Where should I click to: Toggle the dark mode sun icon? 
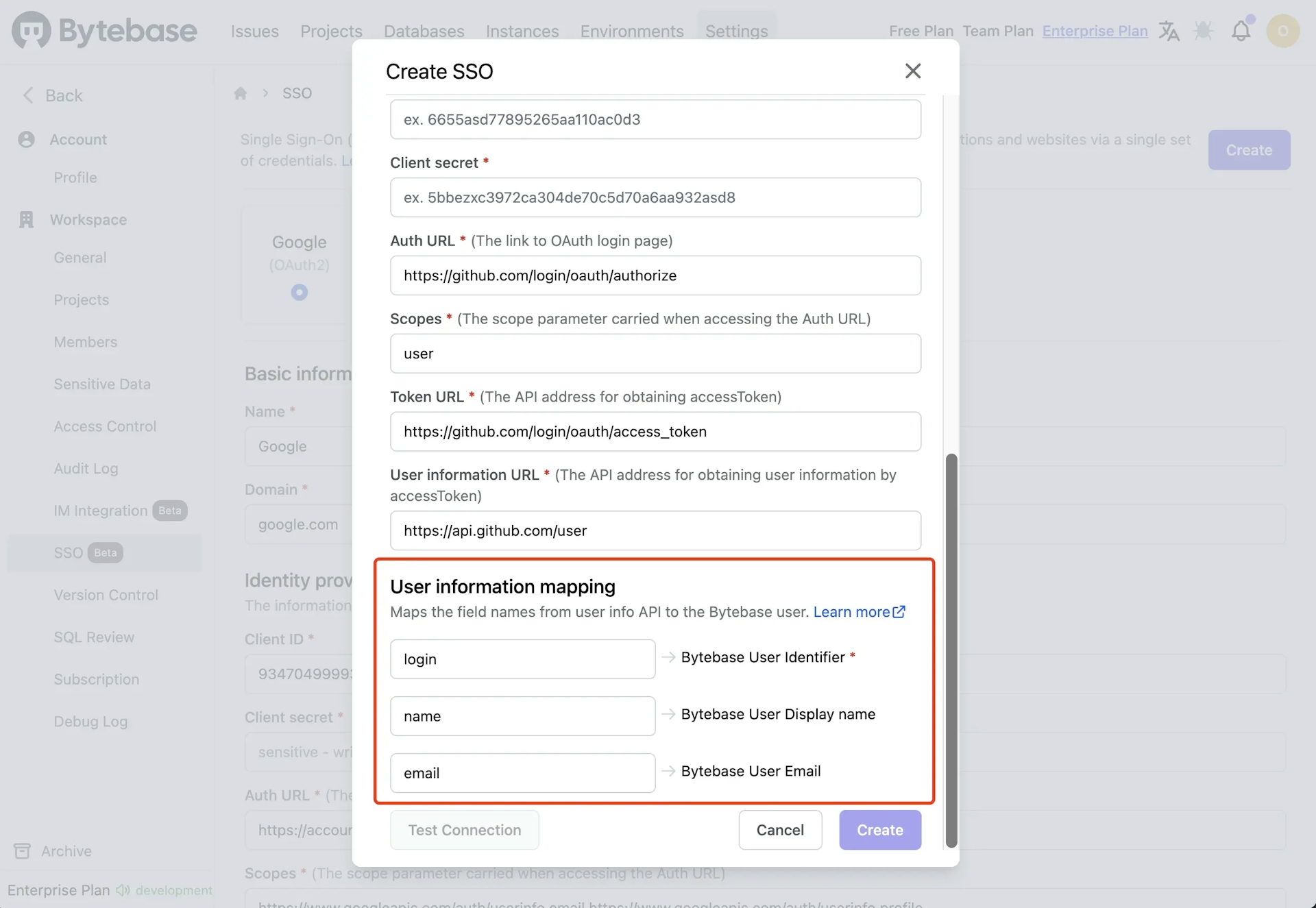pyautogui.click(x=1204, y=31)
